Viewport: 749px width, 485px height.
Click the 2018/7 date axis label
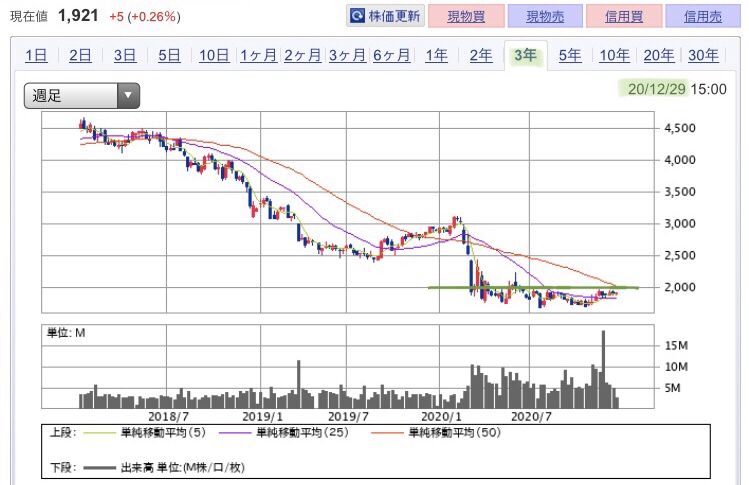click(168, 417)
